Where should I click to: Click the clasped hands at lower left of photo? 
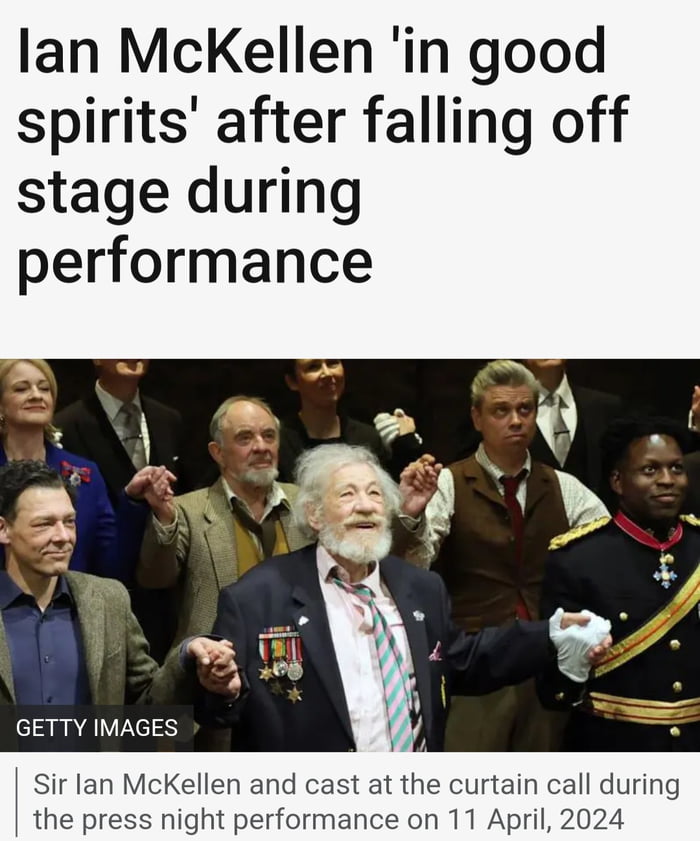point(216,666)
